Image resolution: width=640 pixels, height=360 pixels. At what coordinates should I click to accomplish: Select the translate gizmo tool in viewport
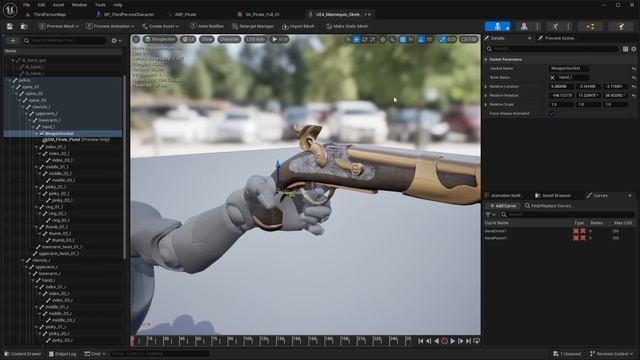click(357, 39)
